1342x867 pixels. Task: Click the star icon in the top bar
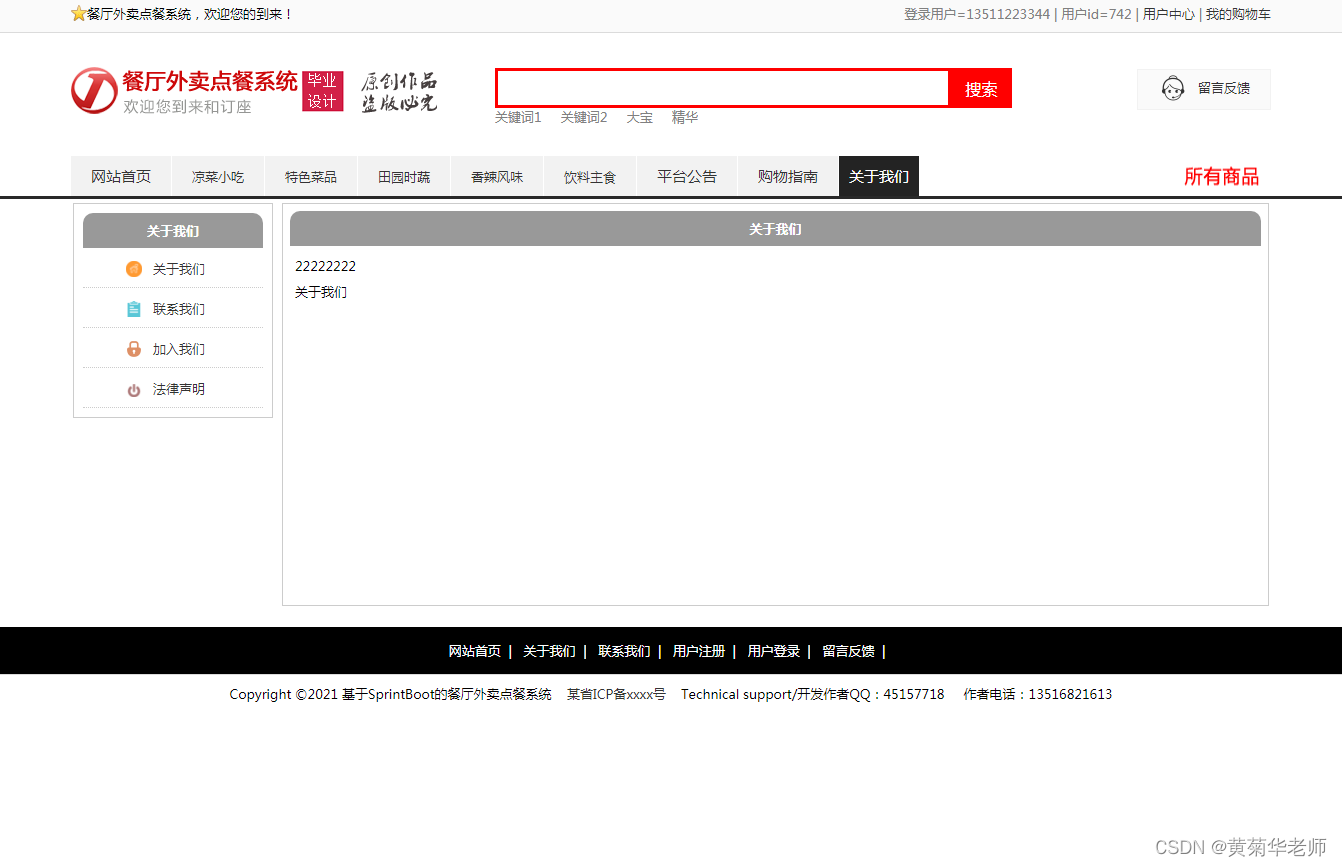79,14
